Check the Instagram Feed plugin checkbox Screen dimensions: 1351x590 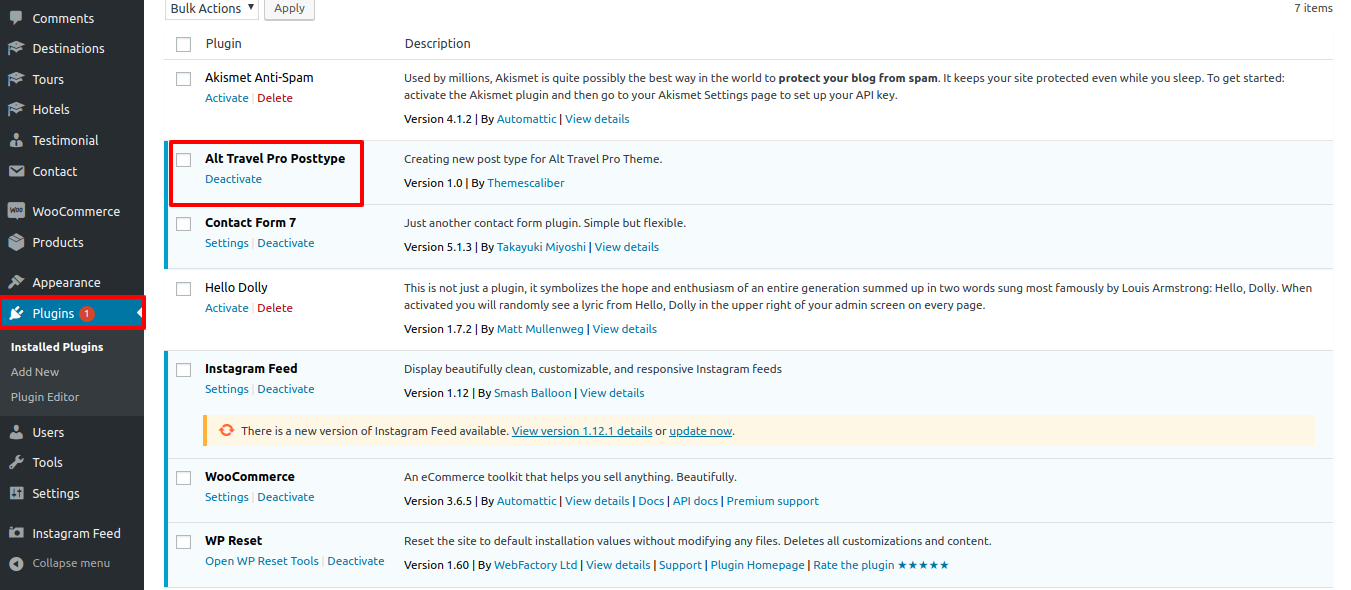pyautogui.click(x=183, y=369)
